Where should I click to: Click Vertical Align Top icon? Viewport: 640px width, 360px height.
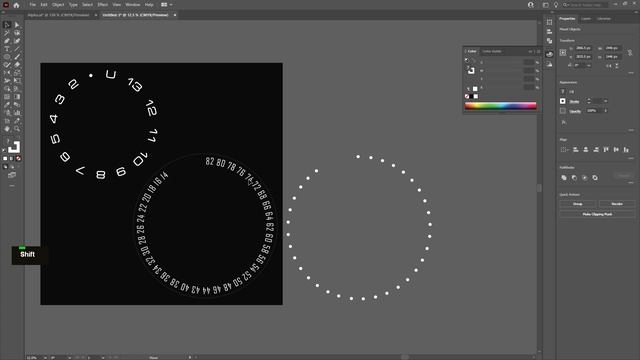(x=606, y=150)
